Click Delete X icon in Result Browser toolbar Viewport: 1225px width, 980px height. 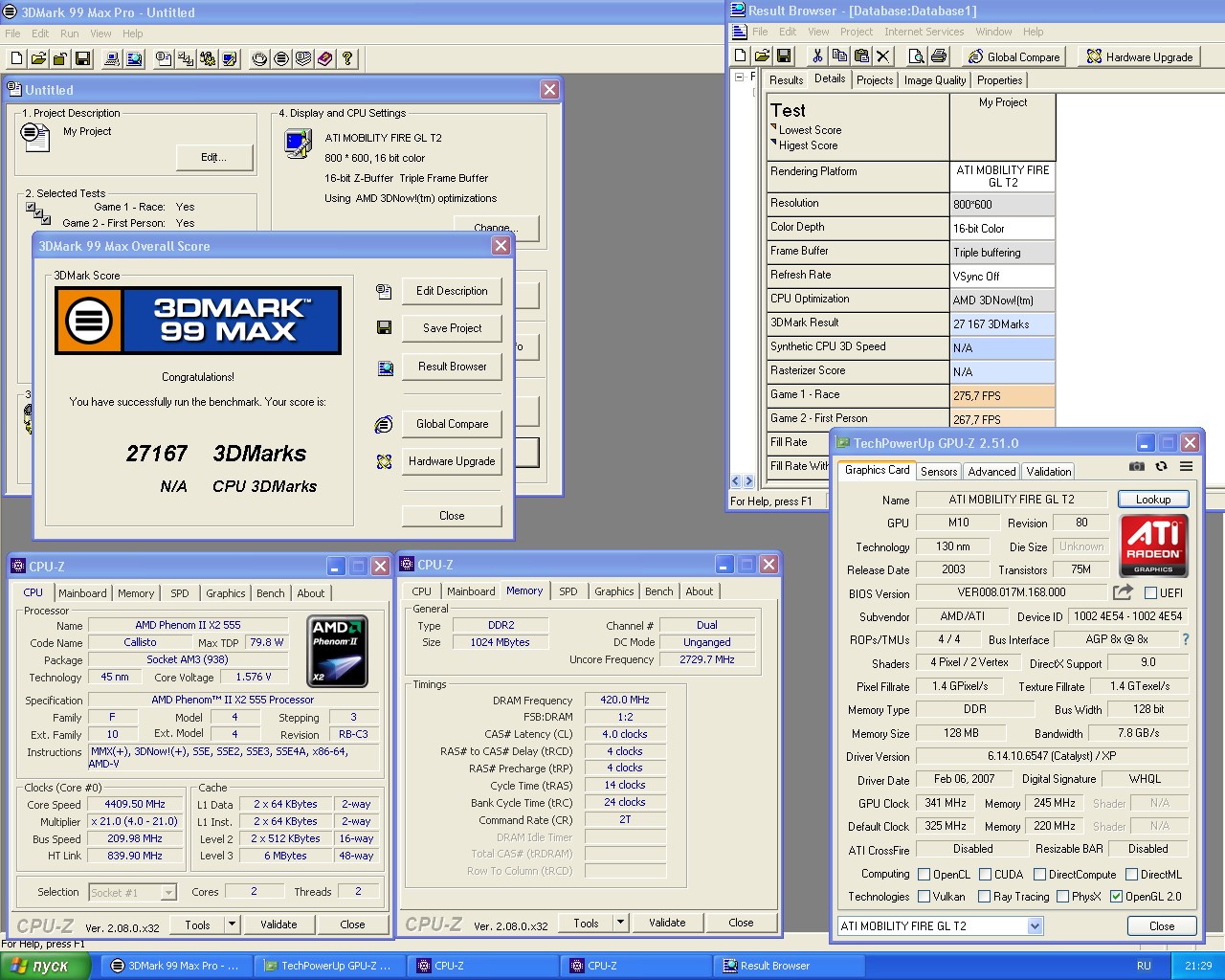click(883, 56)
